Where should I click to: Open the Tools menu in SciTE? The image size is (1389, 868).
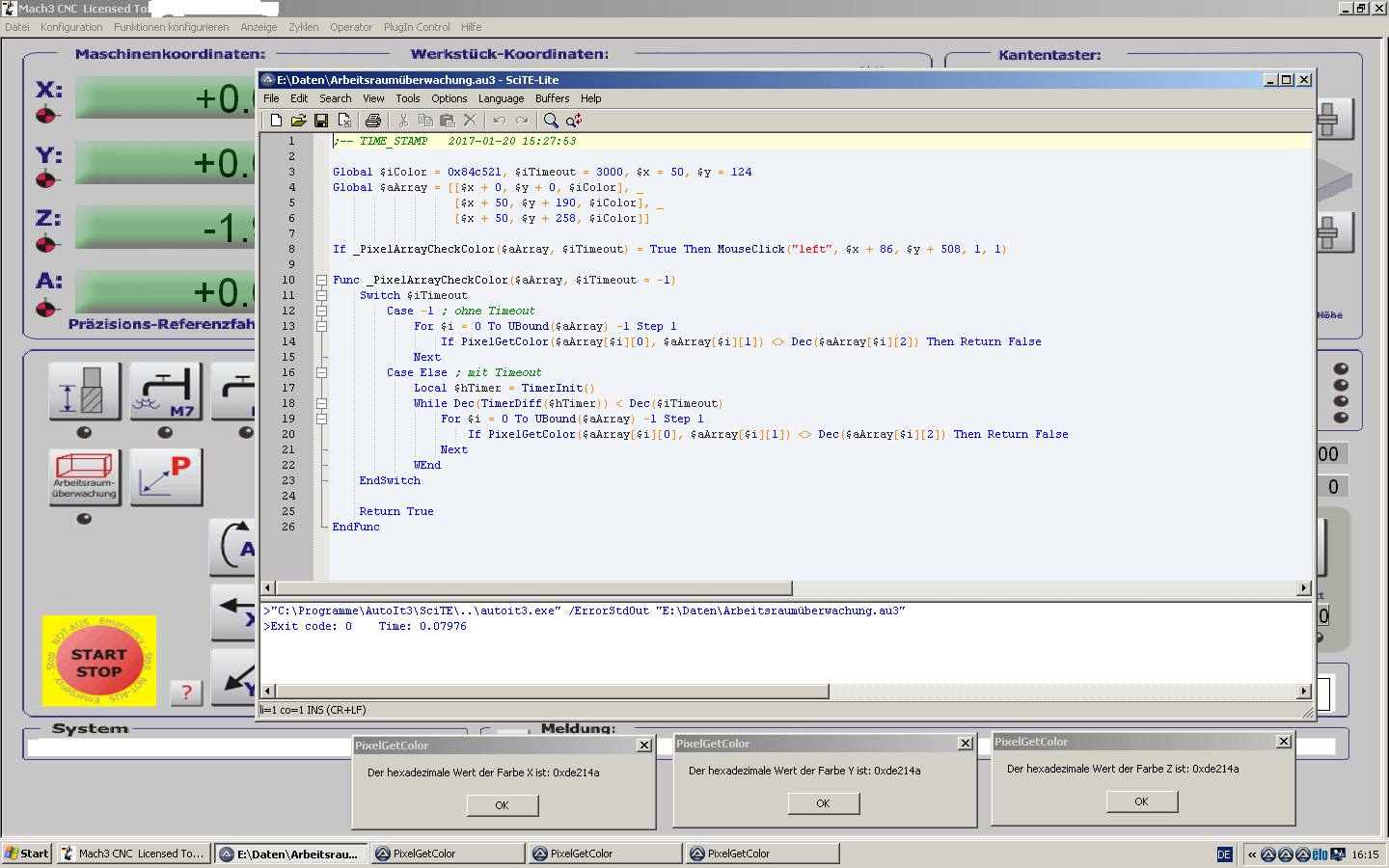pos(407,98)
